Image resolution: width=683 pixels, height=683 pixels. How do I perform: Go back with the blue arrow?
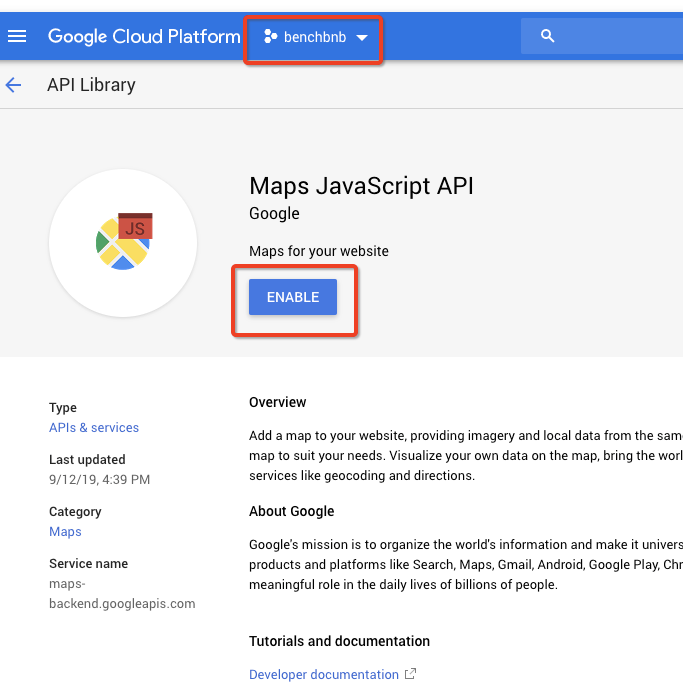click(x=14, y=85)
